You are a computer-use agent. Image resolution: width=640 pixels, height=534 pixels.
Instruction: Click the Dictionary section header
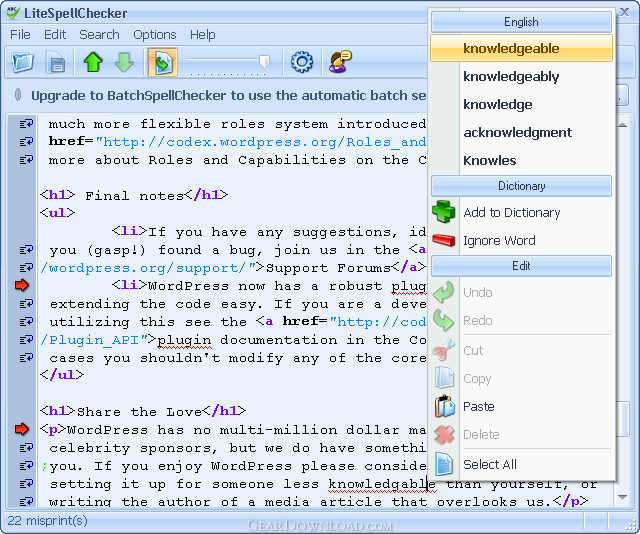(521, 186)
